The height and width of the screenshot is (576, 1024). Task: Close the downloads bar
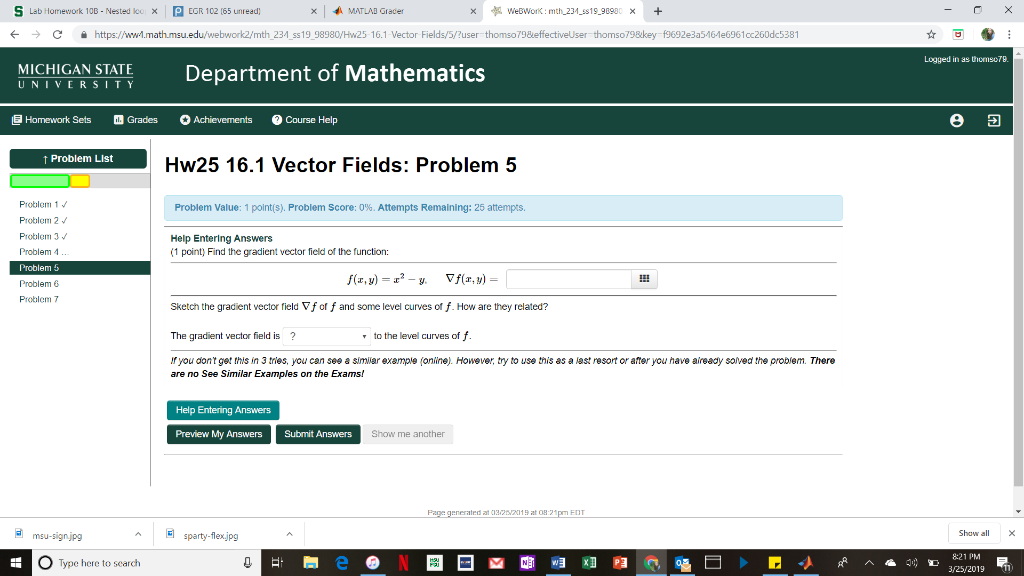point(1012,534)
